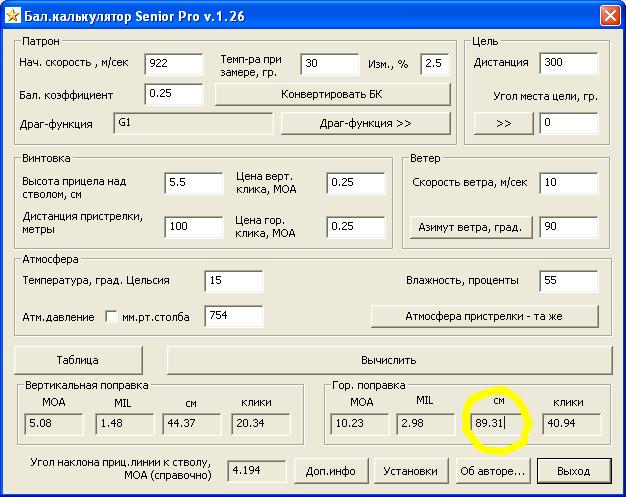Open the Таблица button
Screen dimensions: 626x497
[78, 360]
